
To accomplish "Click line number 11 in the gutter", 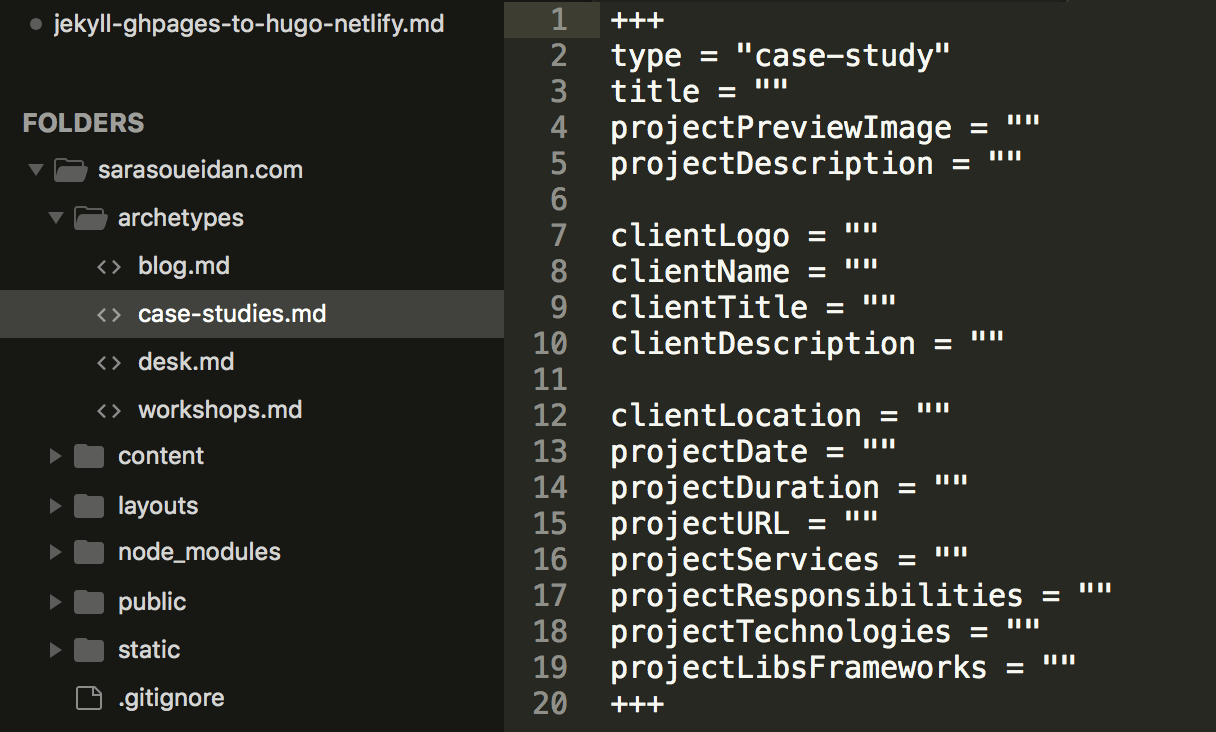I will 550,380.
